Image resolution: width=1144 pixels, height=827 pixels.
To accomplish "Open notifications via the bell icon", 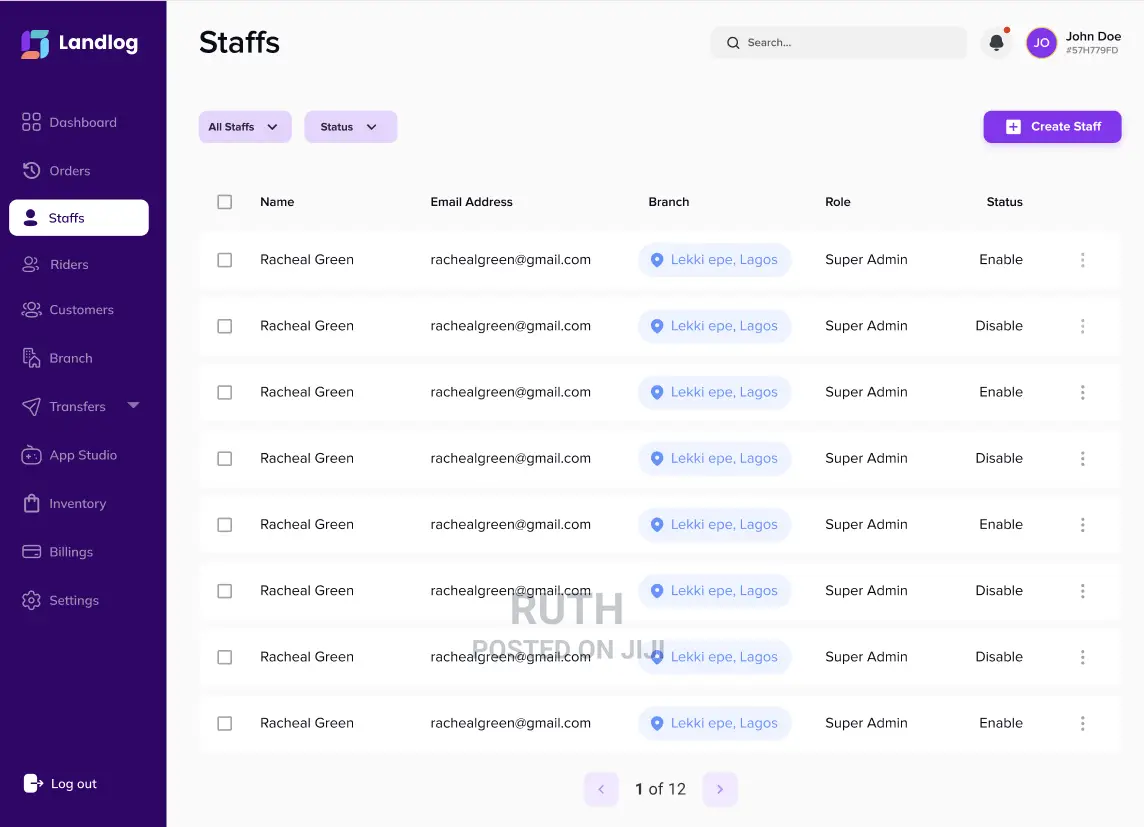I will (x=997, y=43).
